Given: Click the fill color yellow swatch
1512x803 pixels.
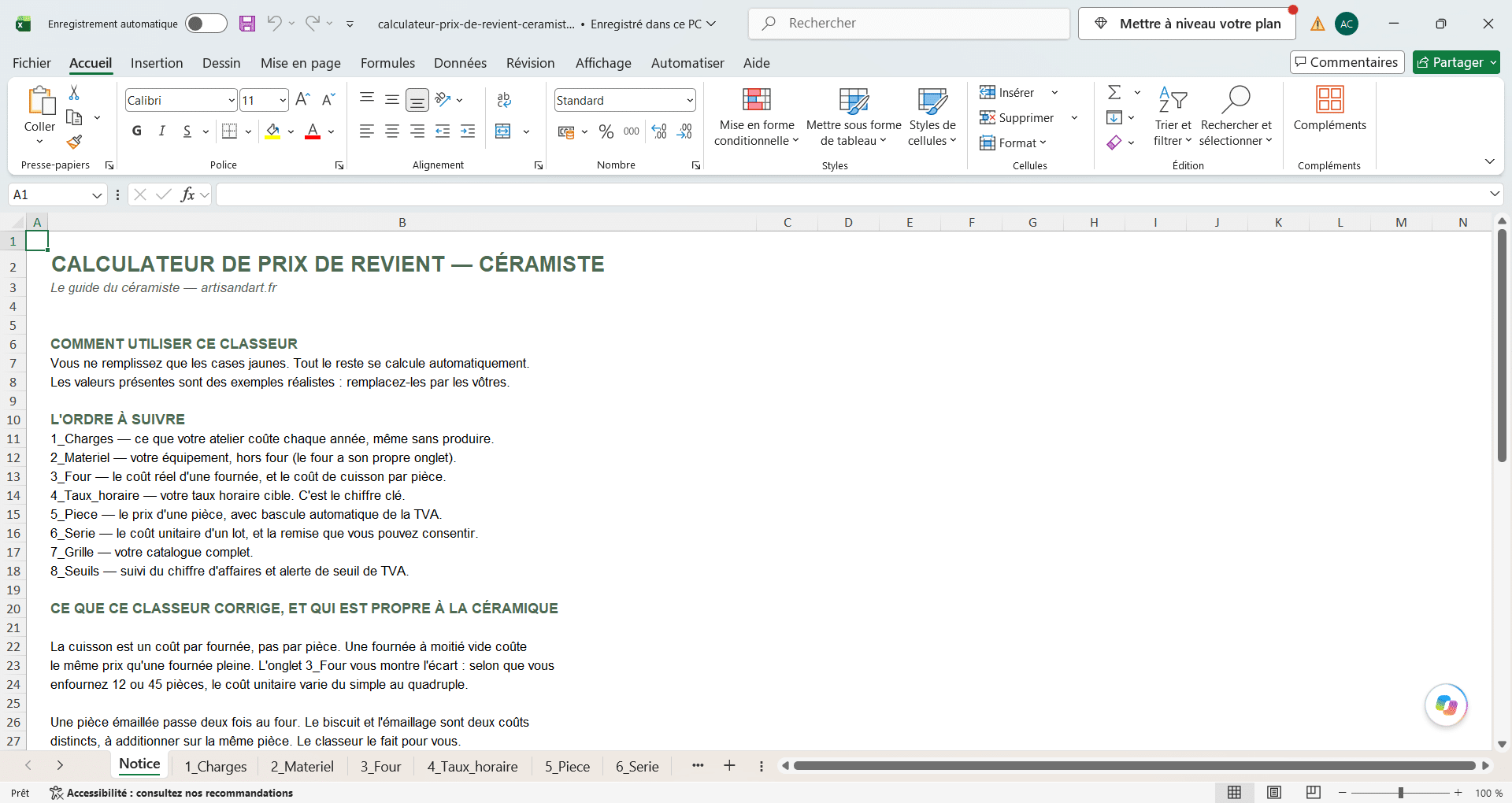Looking at the screenshot, I should [x=272, y=131].
